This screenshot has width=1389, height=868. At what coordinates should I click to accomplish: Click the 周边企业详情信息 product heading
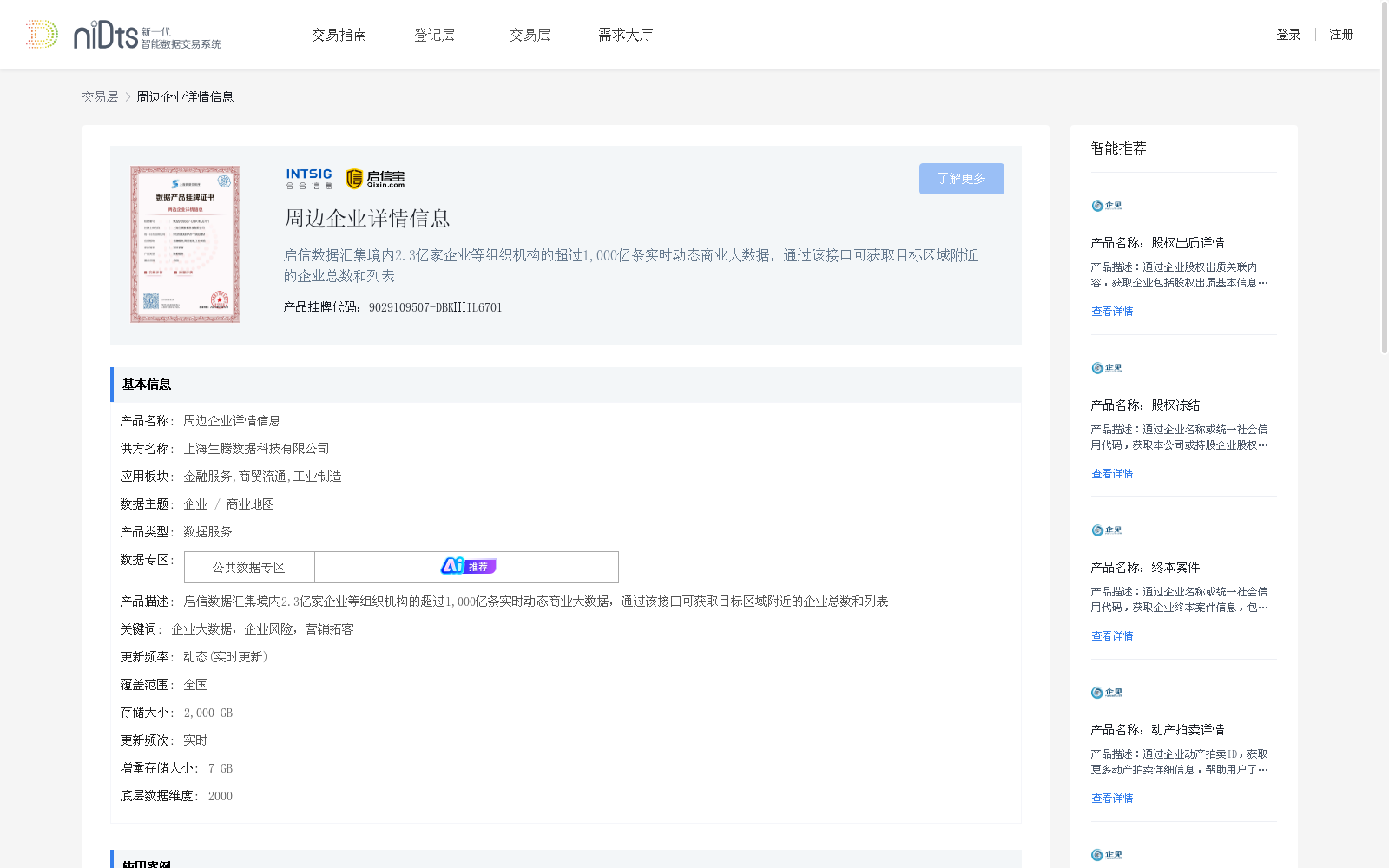(x=367, y=219)
